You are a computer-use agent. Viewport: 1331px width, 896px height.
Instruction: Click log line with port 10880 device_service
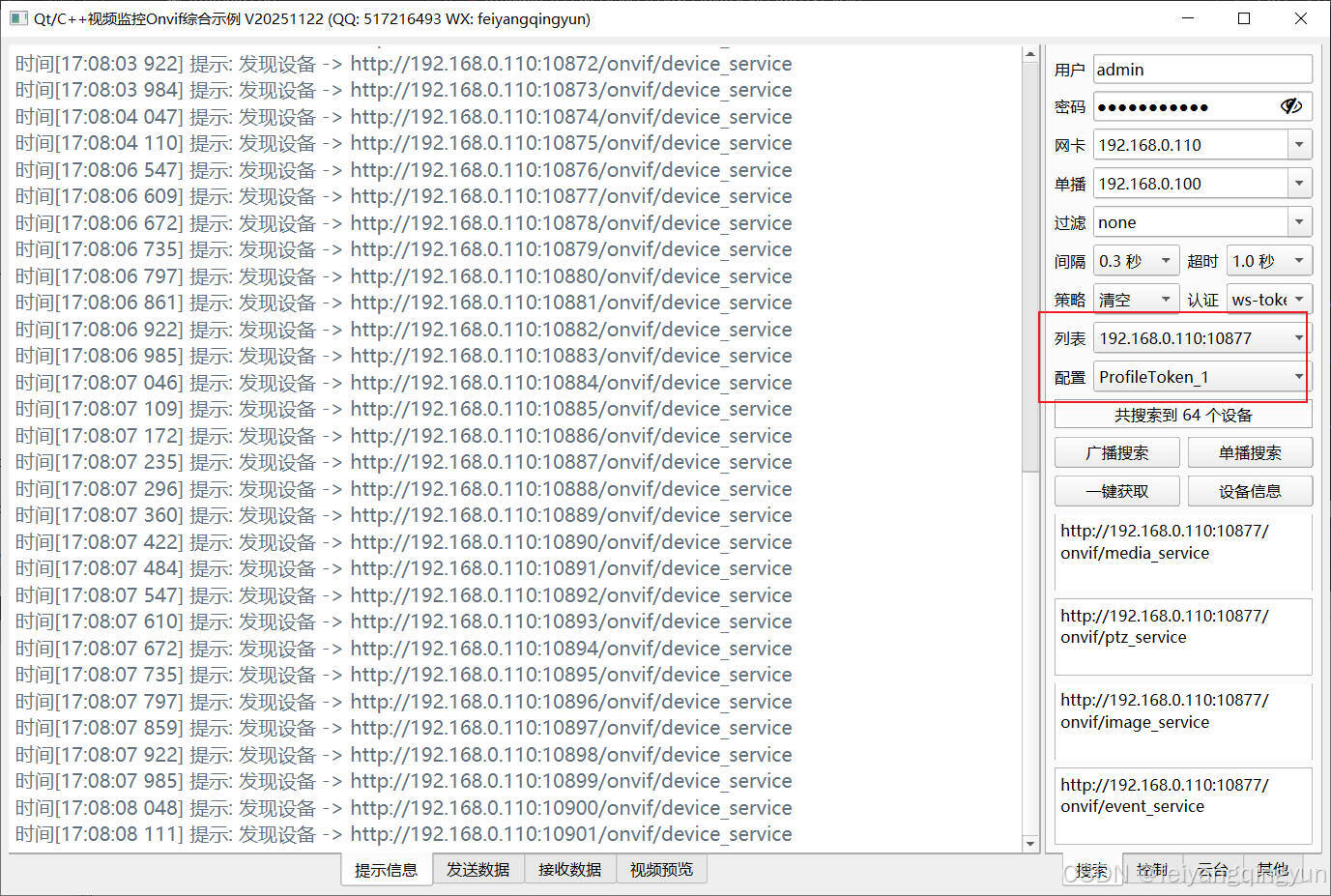click(x=404, y=276)
